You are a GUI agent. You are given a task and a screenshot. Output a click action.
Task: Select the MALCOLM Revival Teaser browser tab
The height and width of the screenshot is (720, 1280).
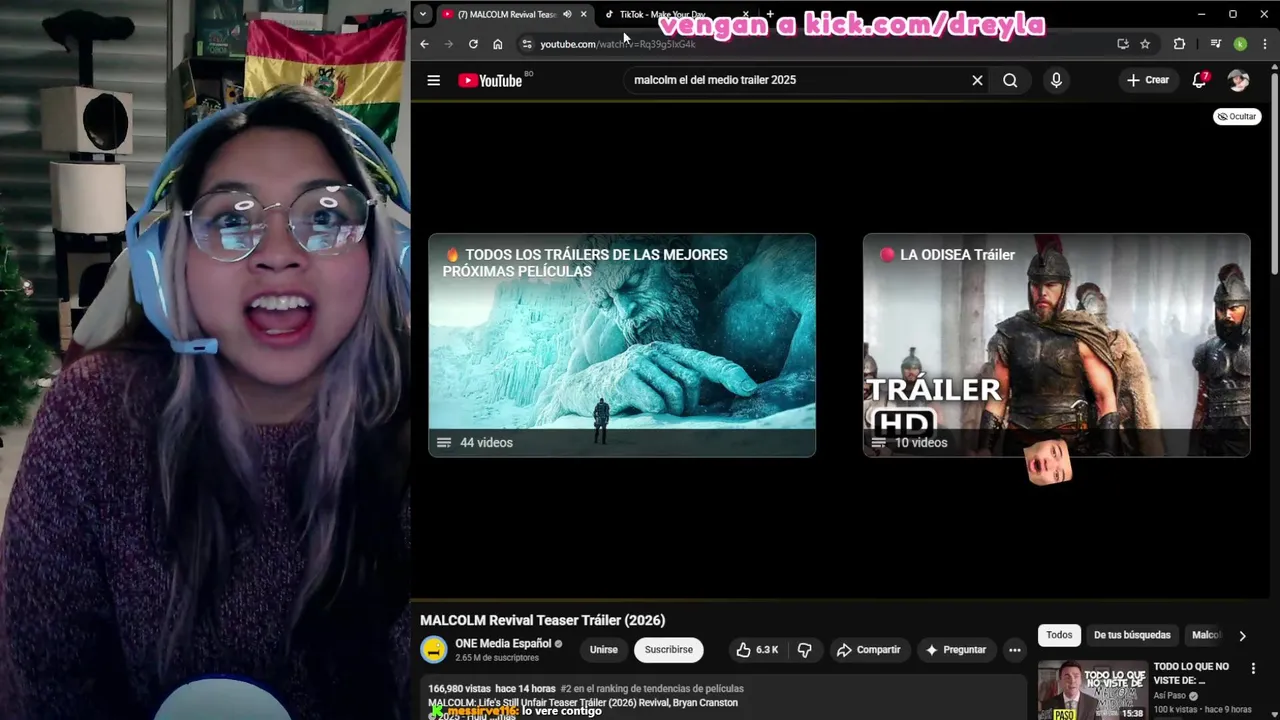[506, 14]
